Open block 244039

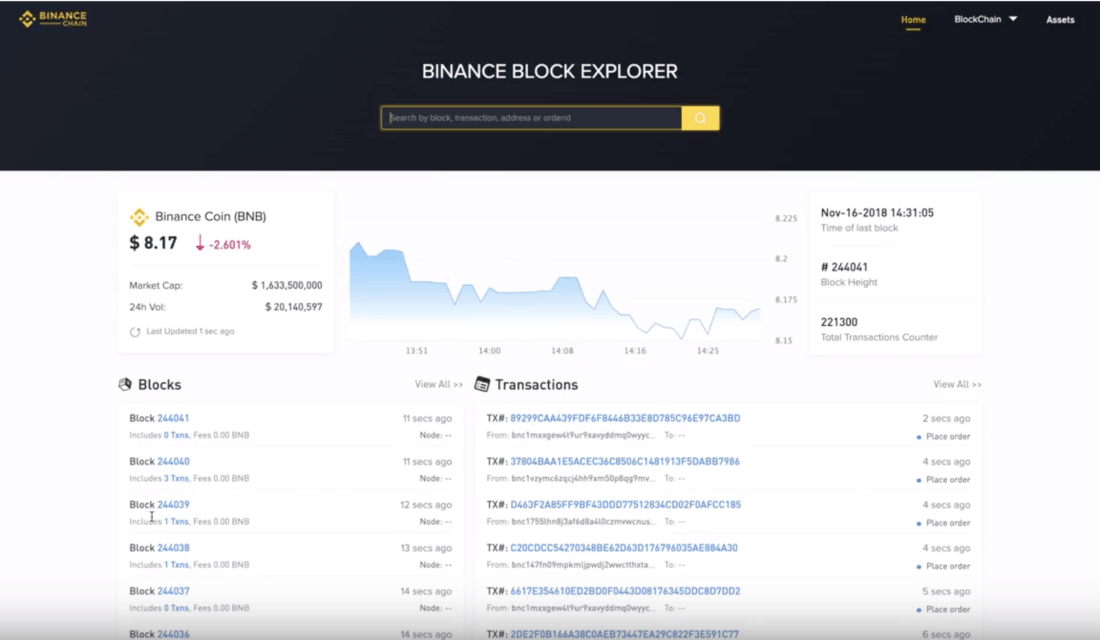173,505
